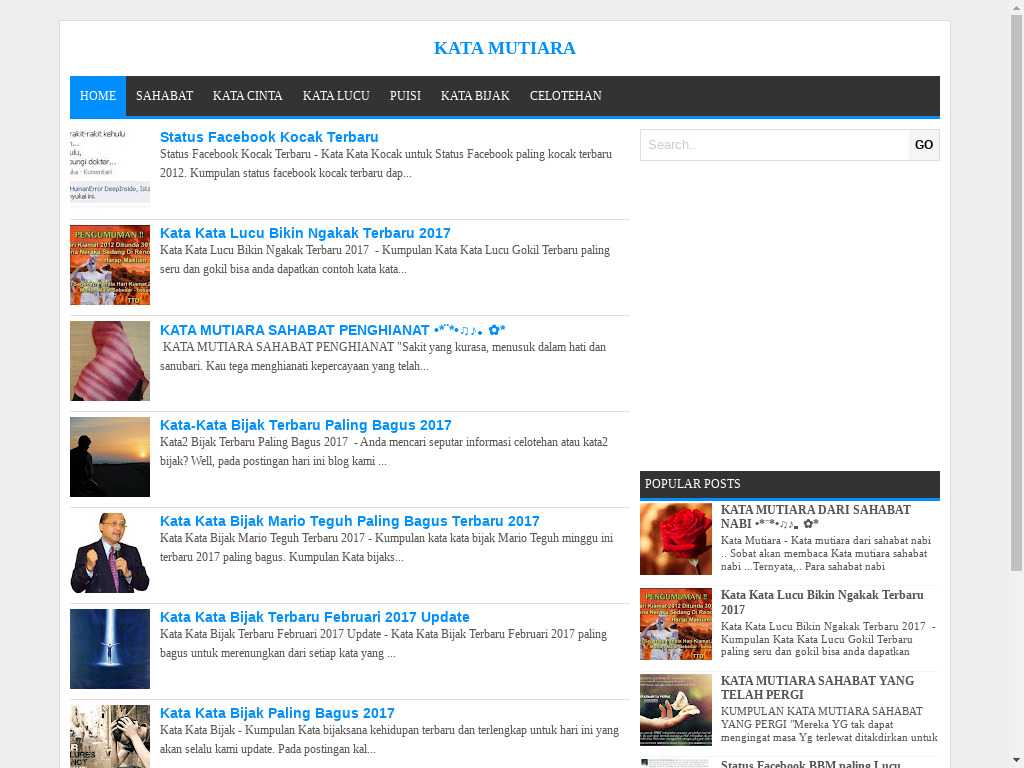This screenshot has height=768, width=1024.
Task: Open popular post Kata Kata Lucu Bikin Ngakak
Action: [822, 602]
